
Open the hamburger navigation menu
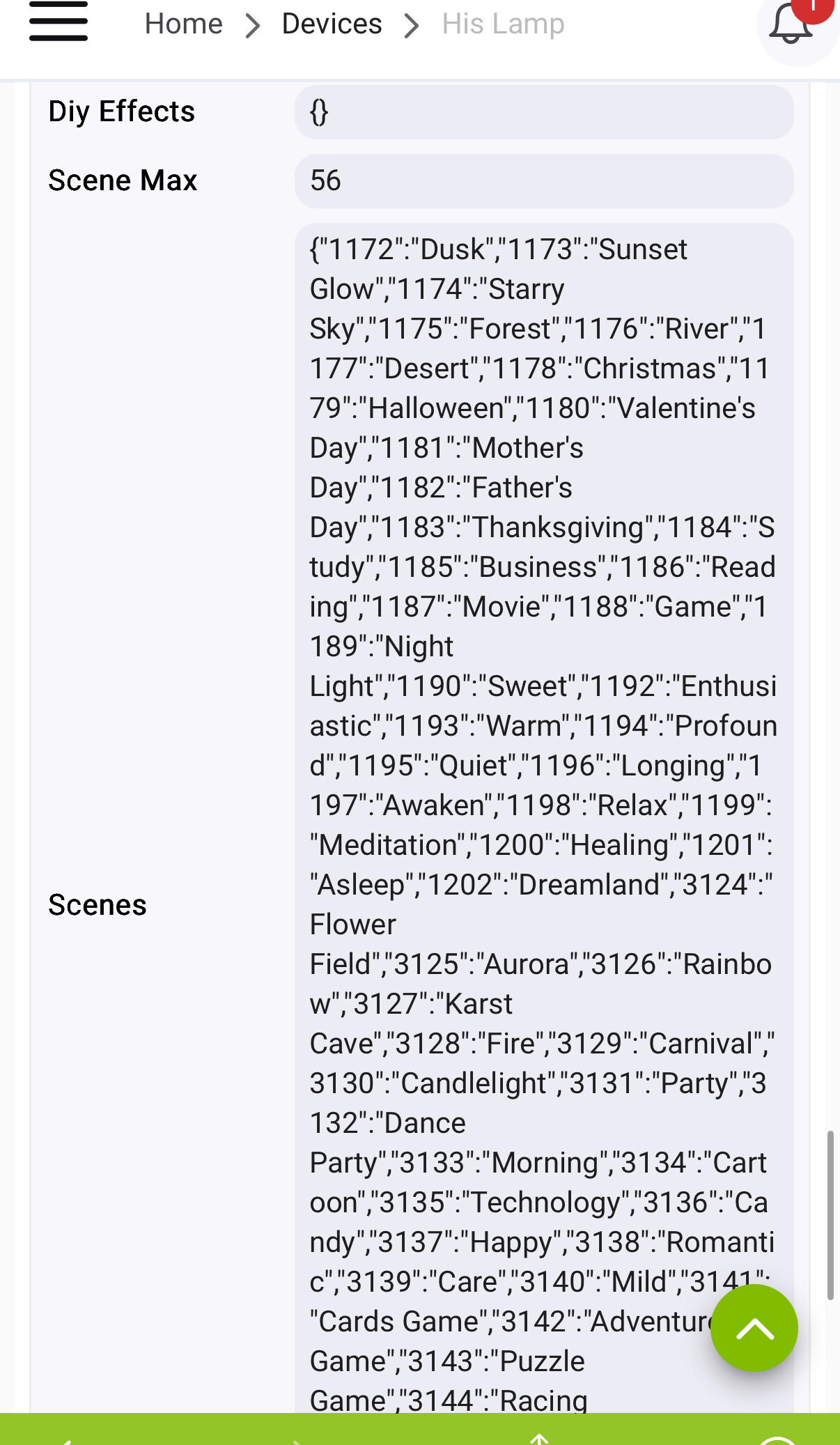[59, 22]
